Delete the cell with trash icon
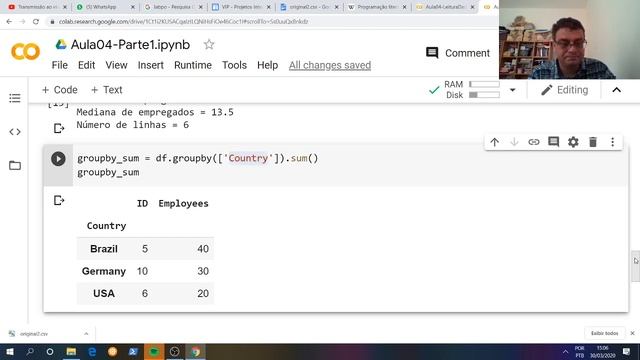This screenshot has height=360, width=640. click(x=593, y=142)
